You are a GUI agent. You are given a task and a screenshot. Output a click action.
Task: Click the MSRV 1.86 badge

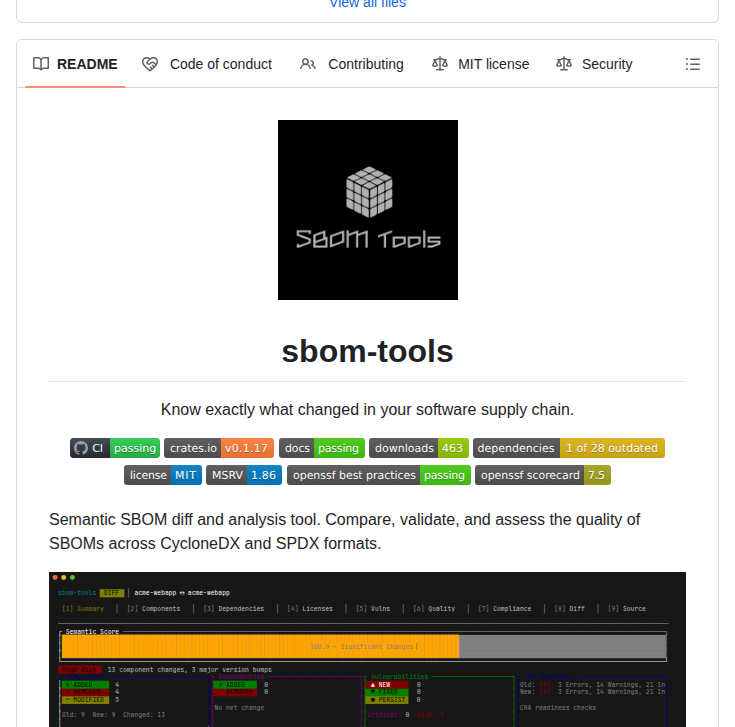244,475
